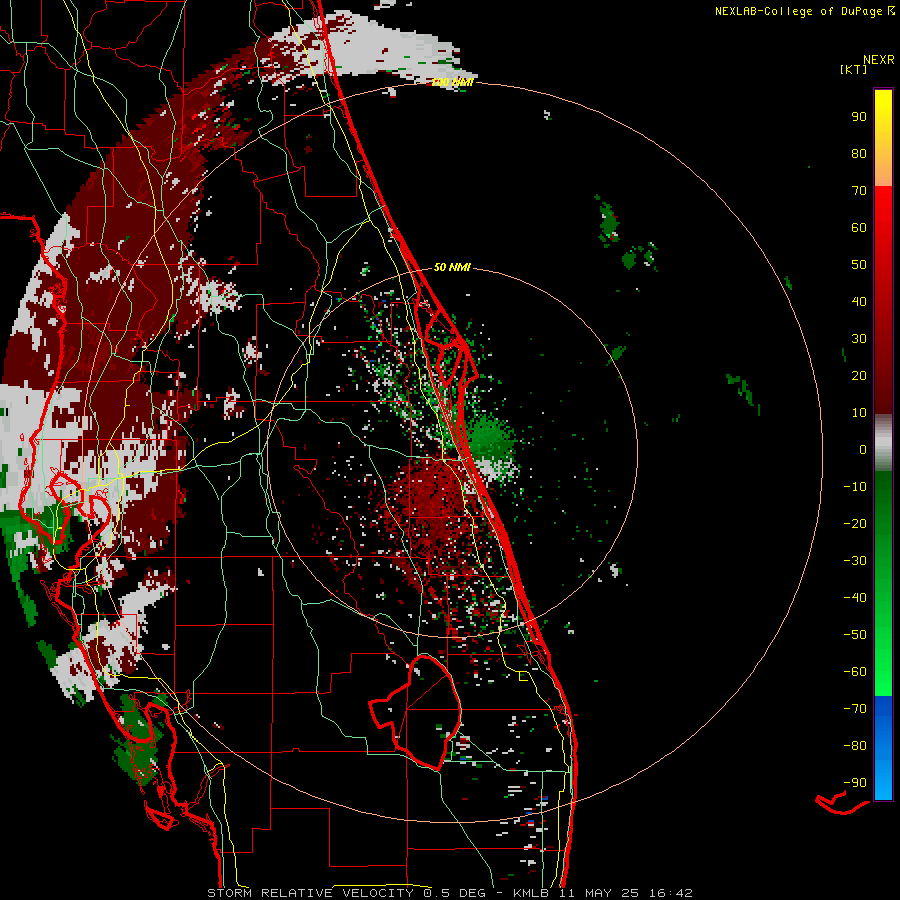Click the NEXLAB-College of DuPage header text
This screenshot has height=900, width=900.
click(x=805, y=11)
